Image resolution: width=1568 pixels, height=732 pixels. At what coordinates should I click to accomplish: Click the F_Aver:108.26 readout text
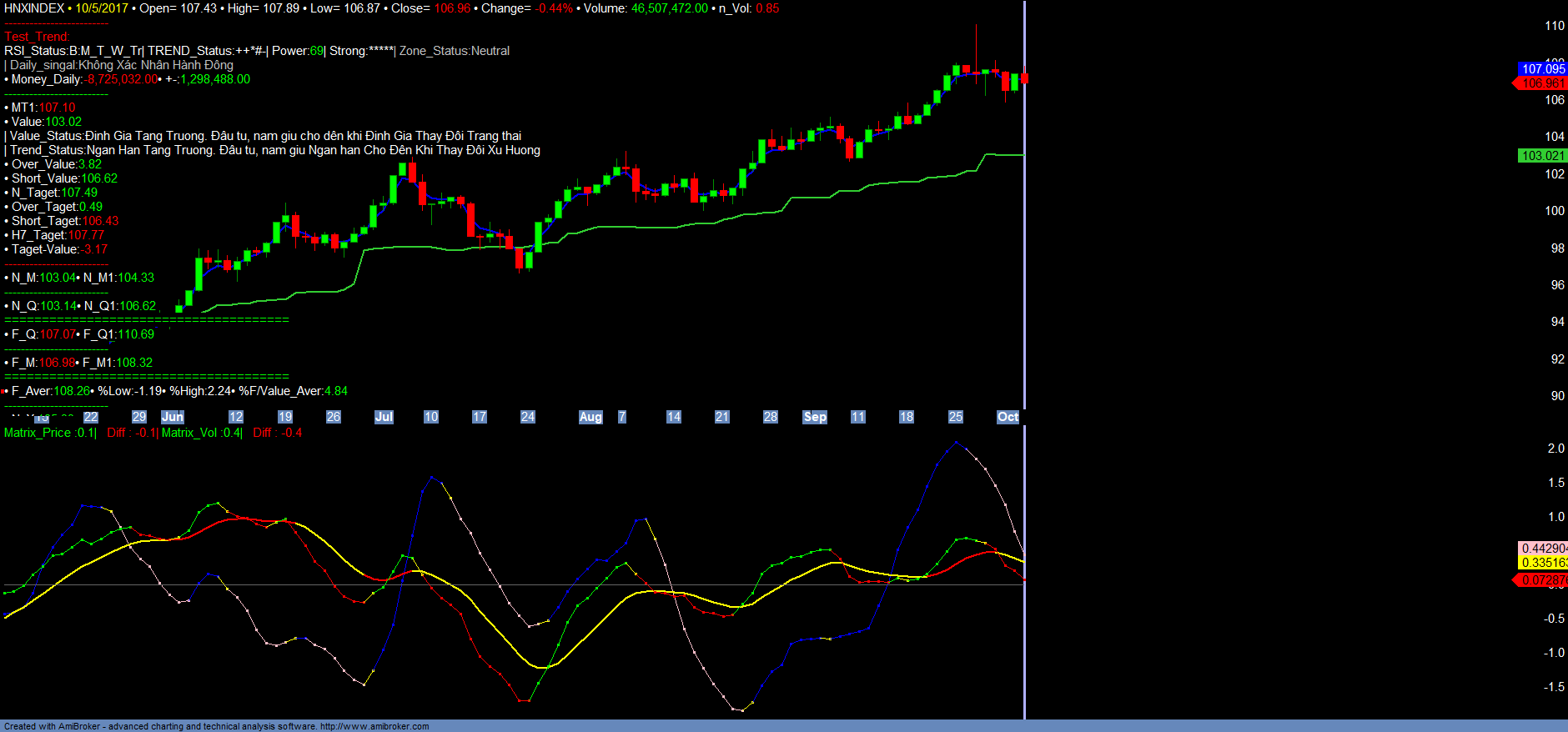50,391
